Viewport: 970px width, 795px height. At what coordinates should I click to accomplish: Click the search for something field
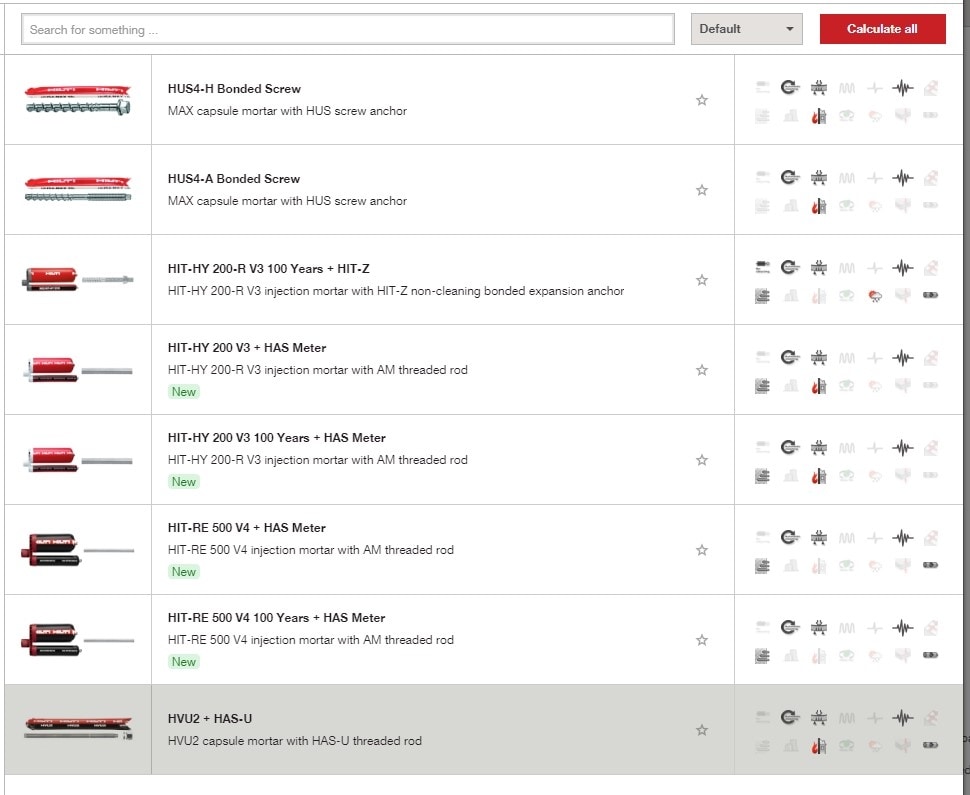point(347,30)
